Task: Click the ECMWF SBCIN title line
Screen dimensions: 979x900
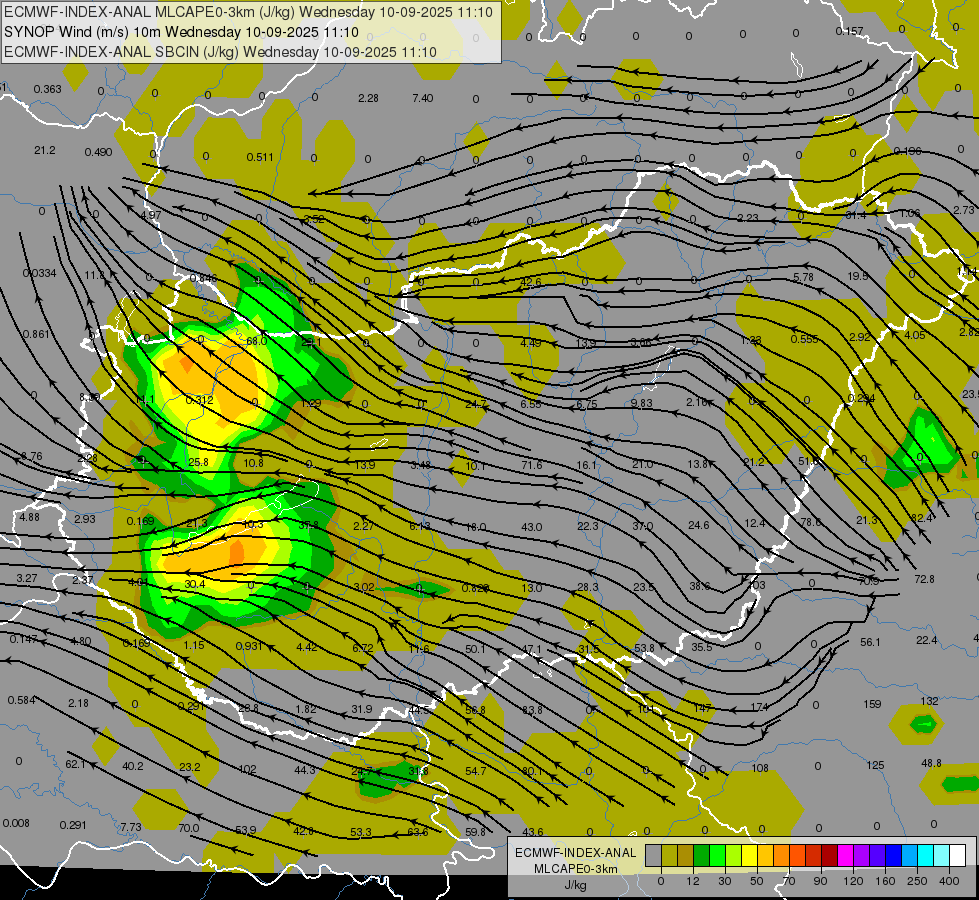Action: 220,52
